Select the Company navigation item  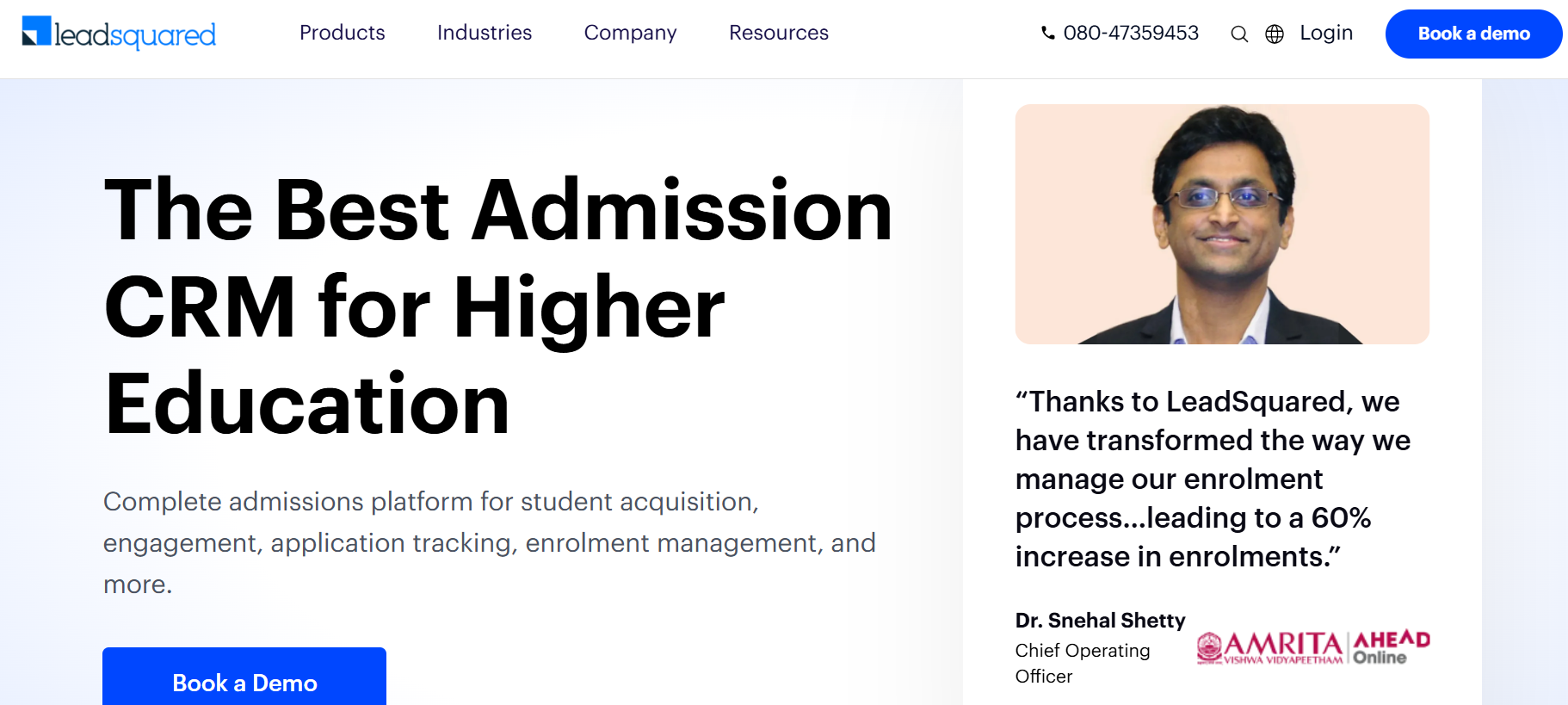coord(630,33)
